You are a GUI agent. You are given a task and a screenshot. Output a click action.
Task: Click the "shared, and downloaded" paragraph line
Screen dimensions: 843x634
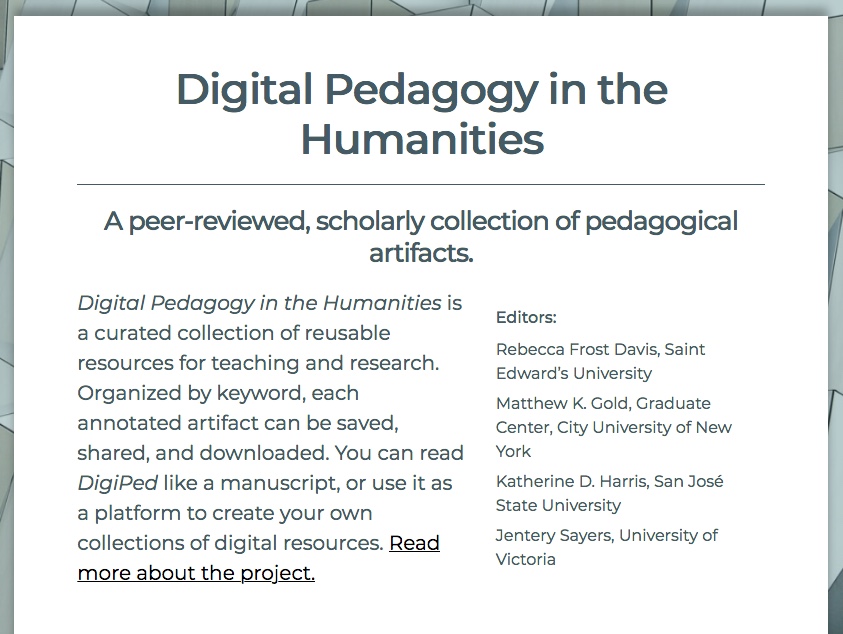coord(203,453)
